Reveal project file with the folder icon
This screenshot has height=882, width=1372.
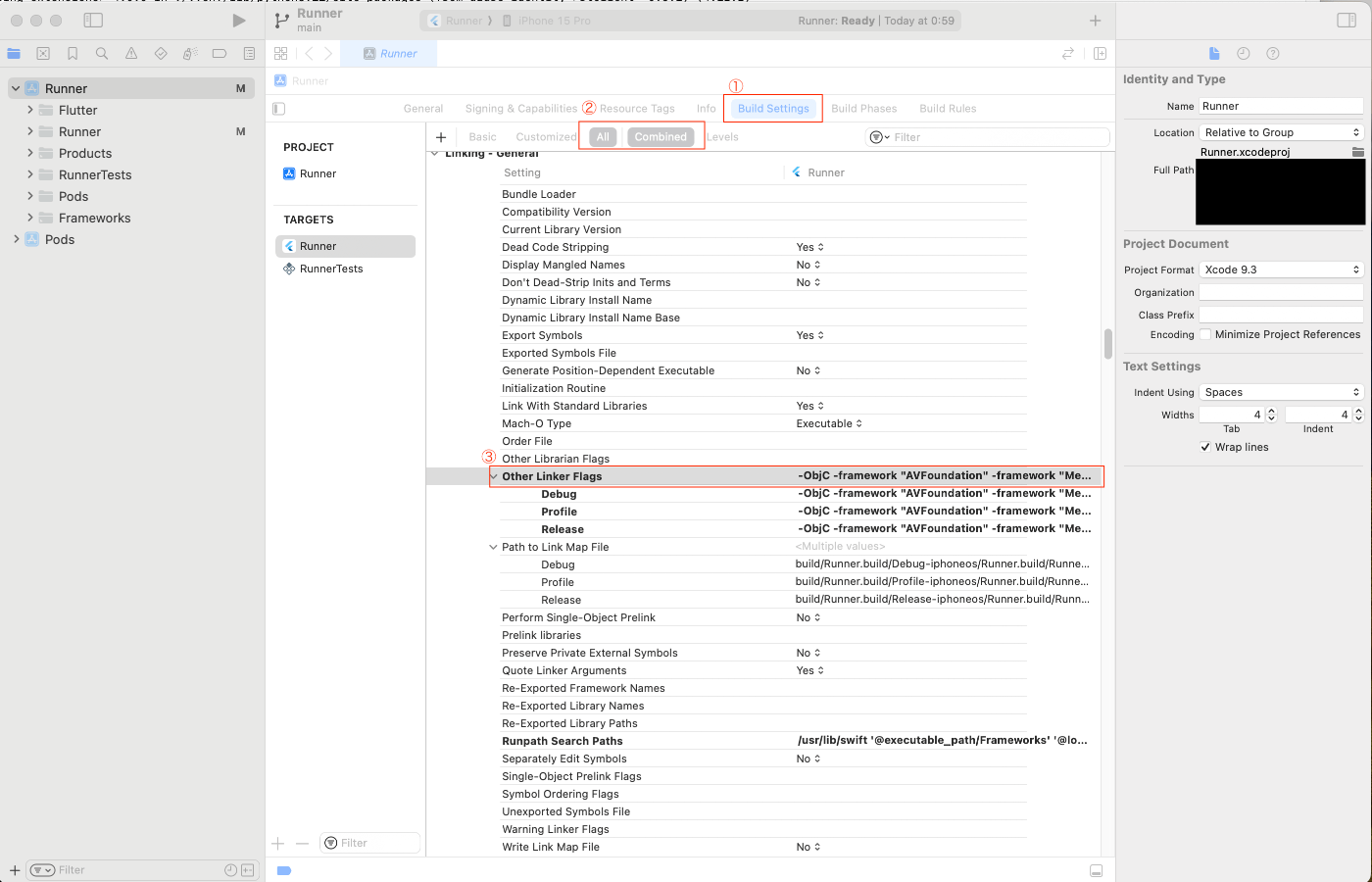coord(1357,152)
